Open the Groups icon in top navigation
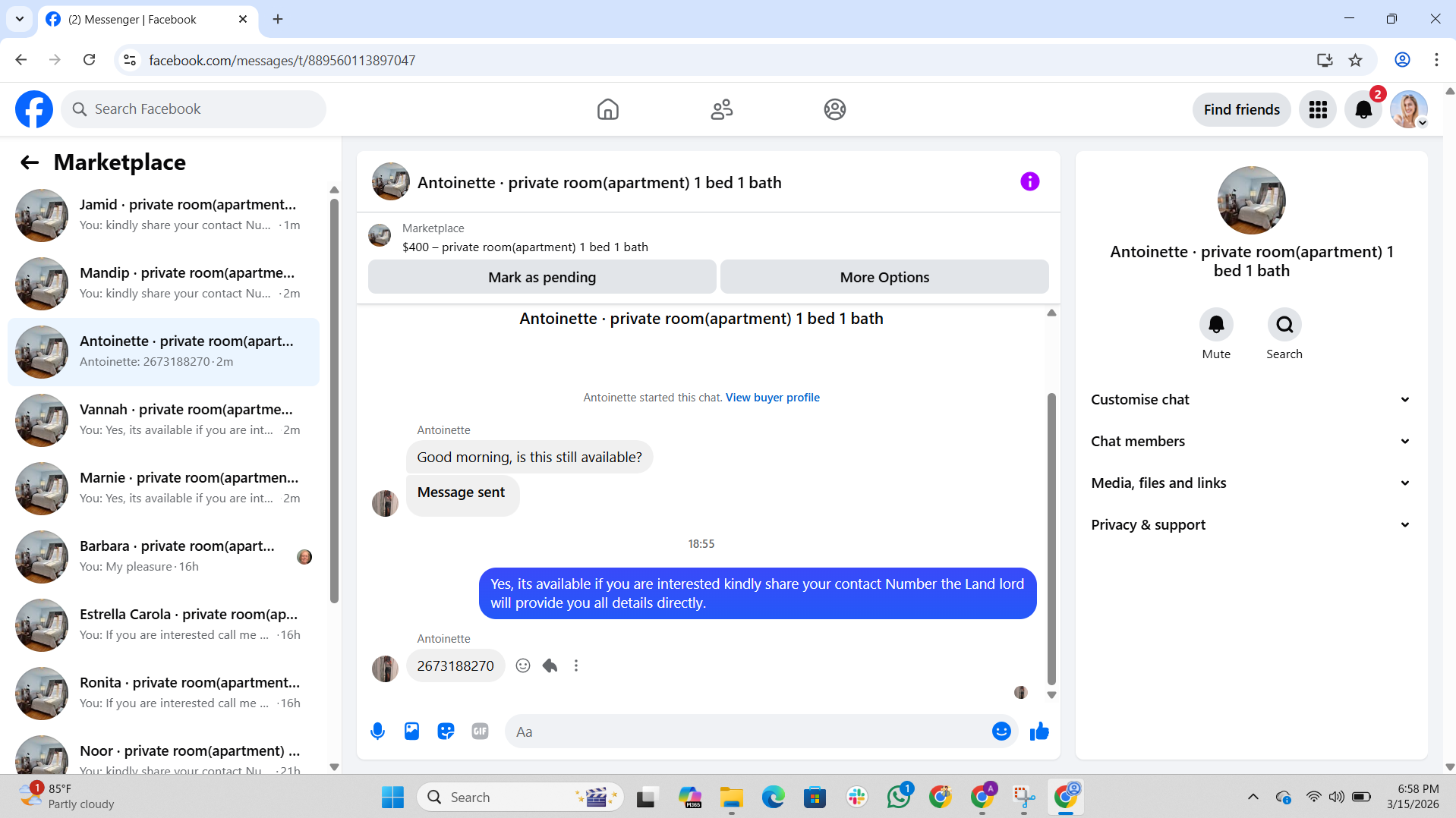Image resolution: width=1456 pixels, height=818 pixels. [x=834, y=109]
